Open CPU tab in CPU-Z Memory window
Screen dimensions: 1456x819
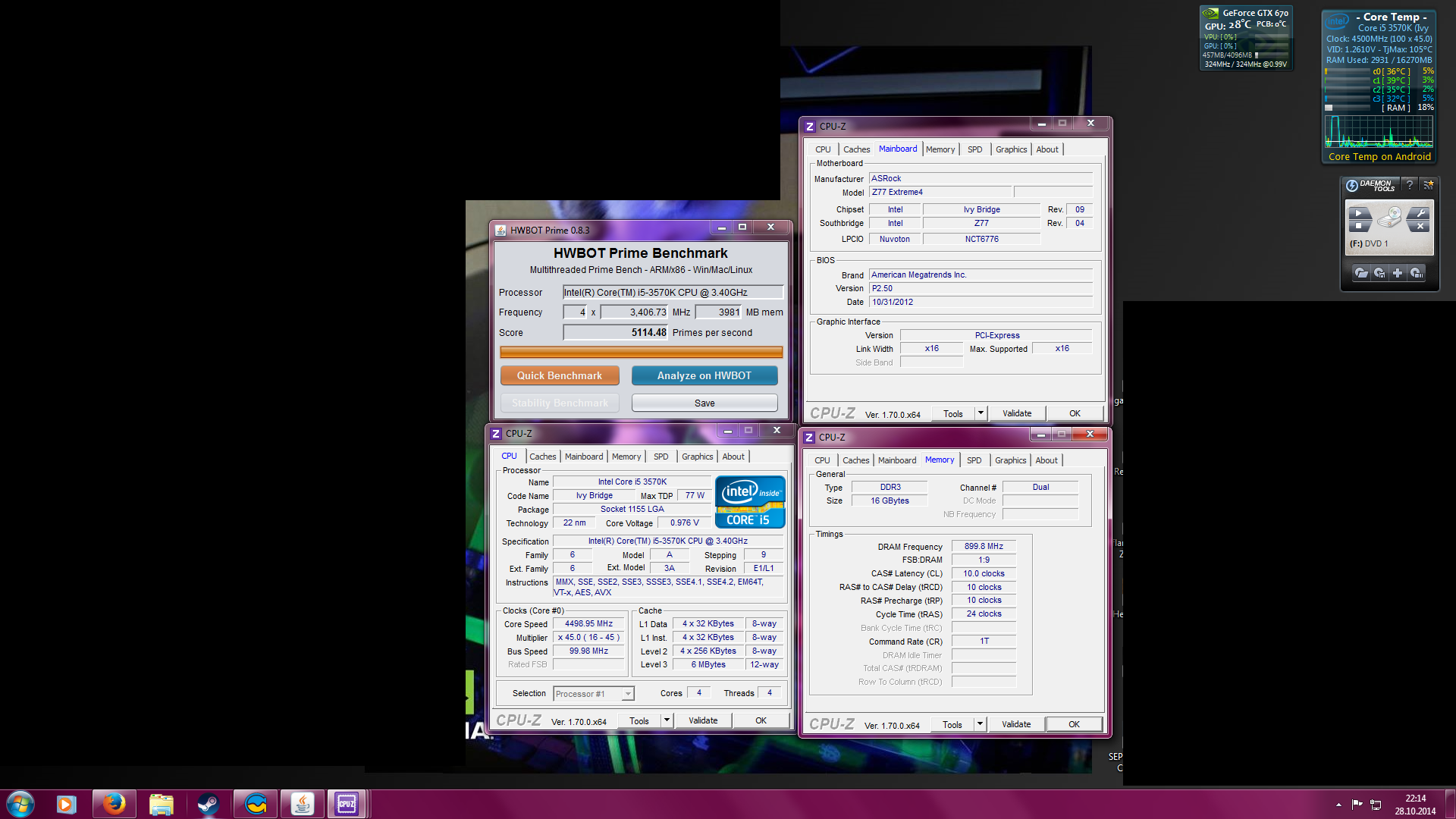point(822,460)
